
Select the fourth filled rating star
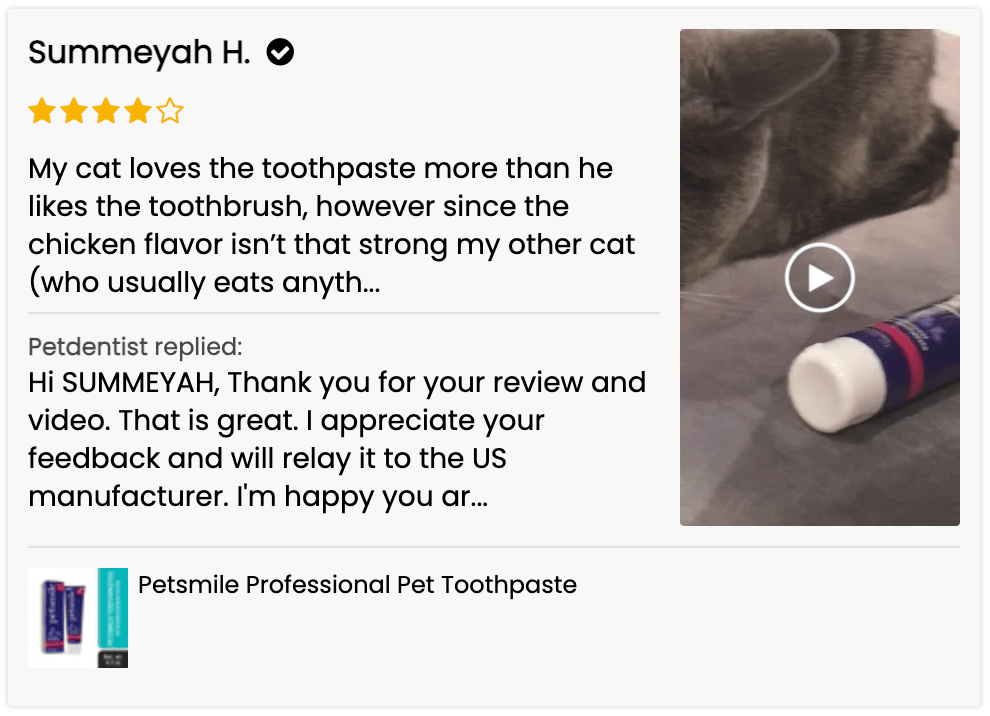138,111
